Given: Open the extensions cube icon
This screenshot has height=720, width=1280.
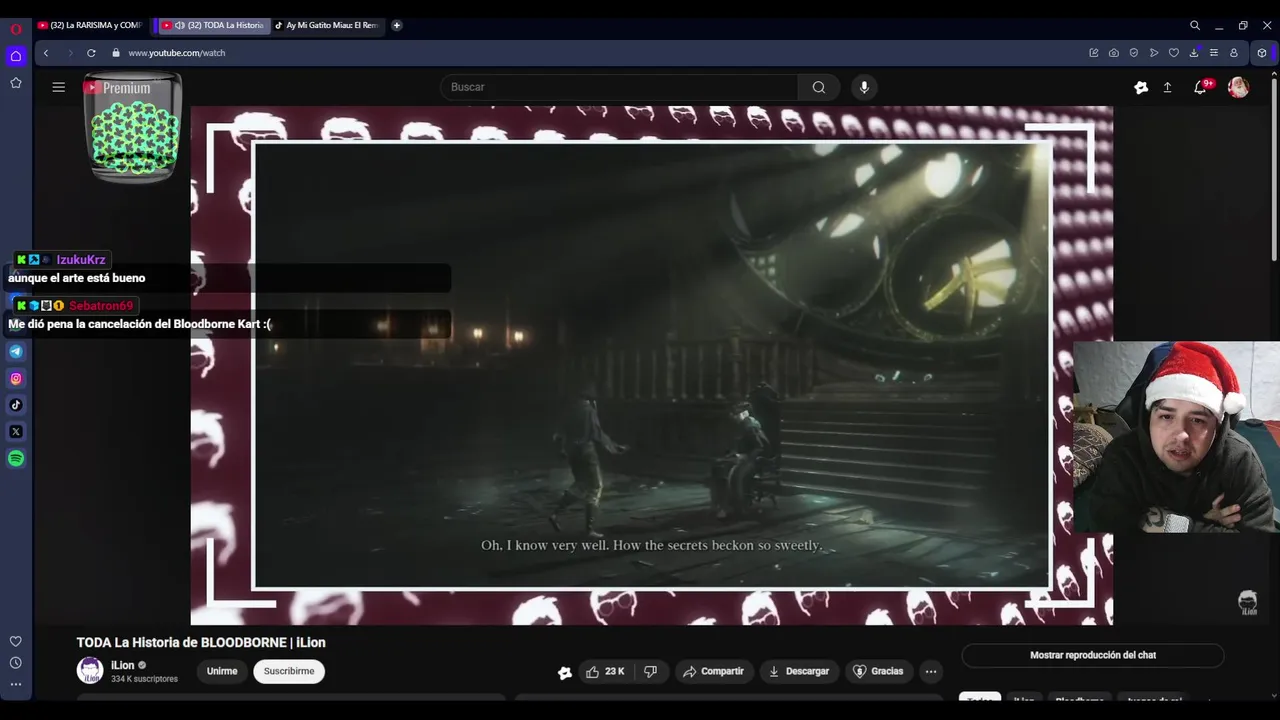Looking at the screenshot, I should pos(1262,53).
